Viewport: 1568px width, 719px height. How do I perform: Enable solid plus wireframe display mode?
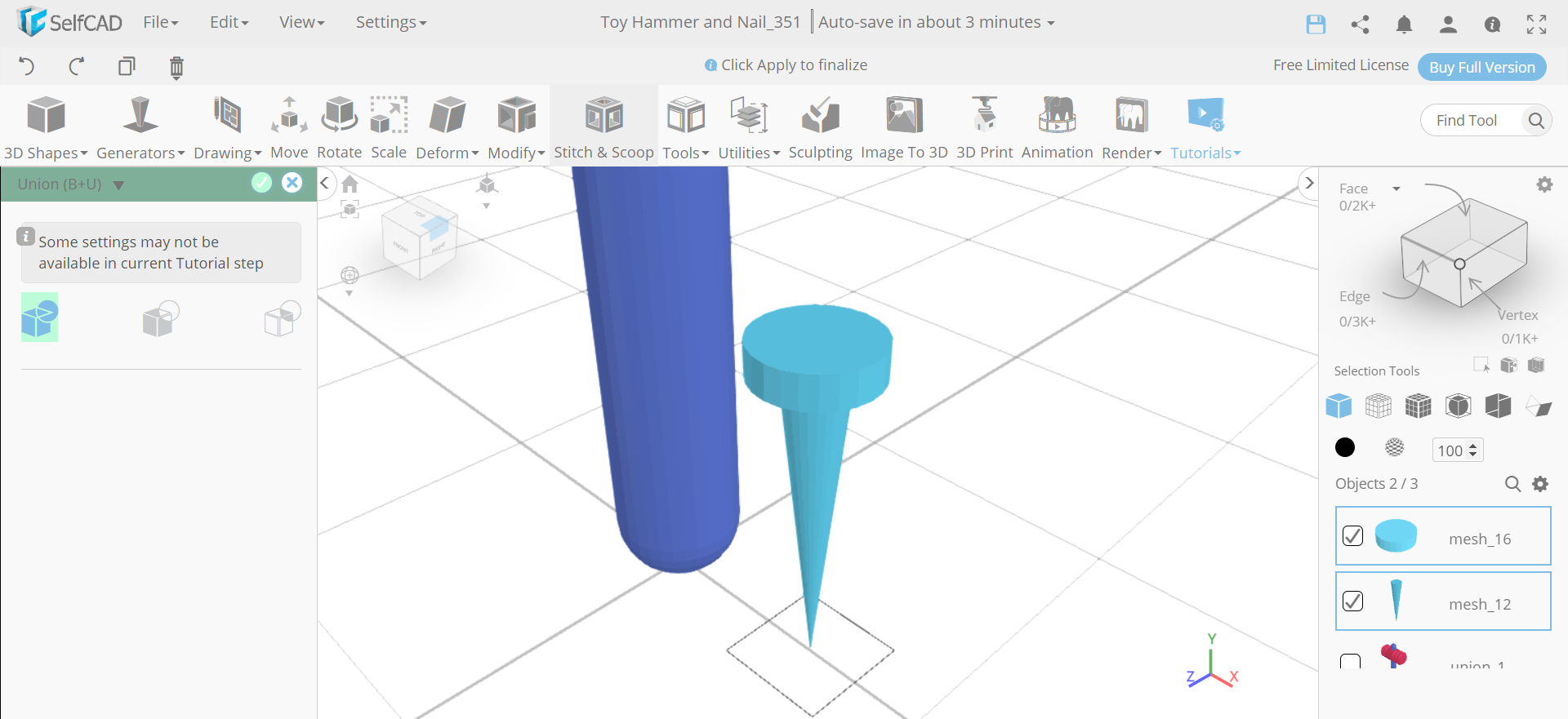(x=1419, y=406)
